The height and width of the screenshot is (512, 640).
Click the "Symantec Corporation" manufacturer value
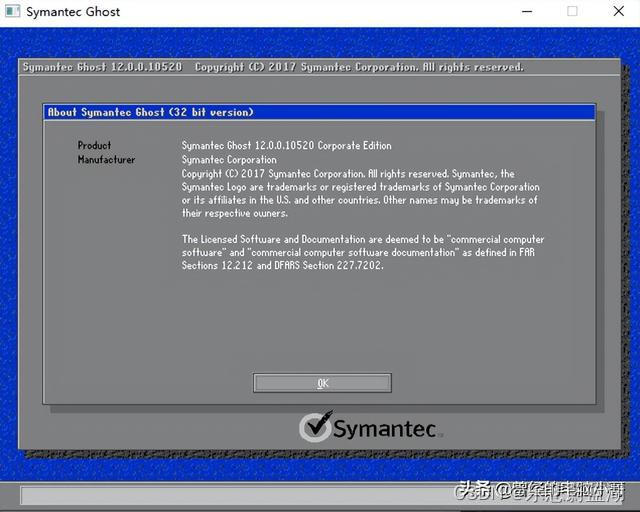[229, 160]
